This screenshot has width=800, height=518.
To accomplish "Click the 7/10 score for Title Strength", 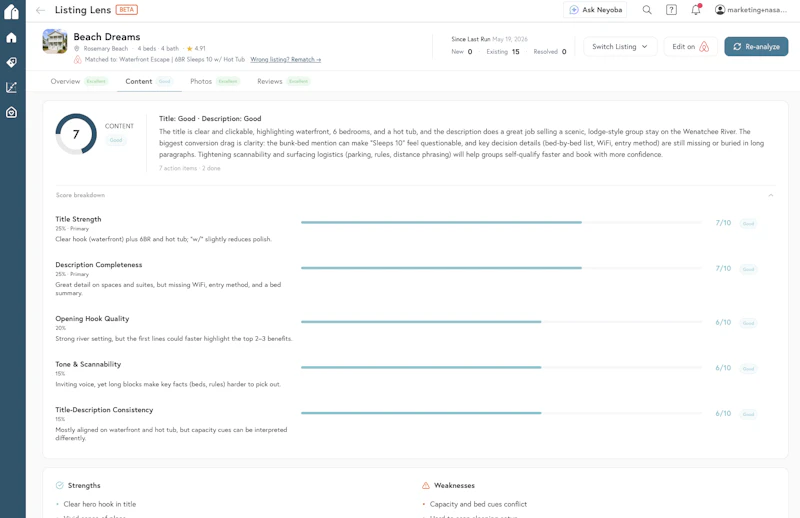I will 723,223.
